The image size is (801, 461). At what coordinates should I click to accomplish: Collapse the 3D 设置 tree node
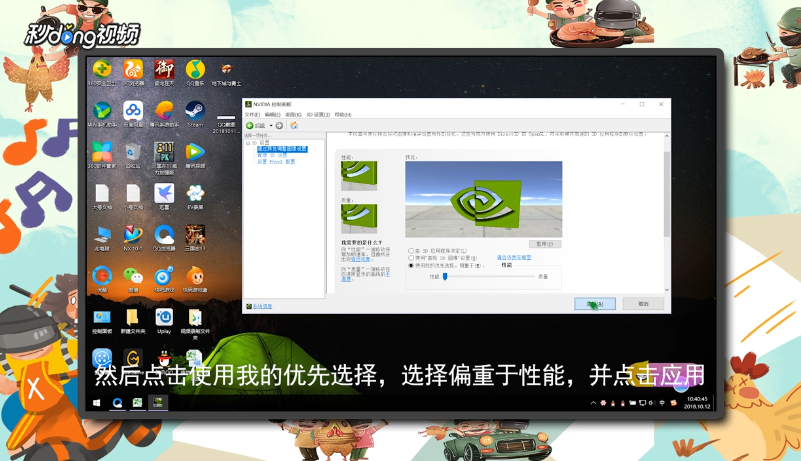pos(248,143)
